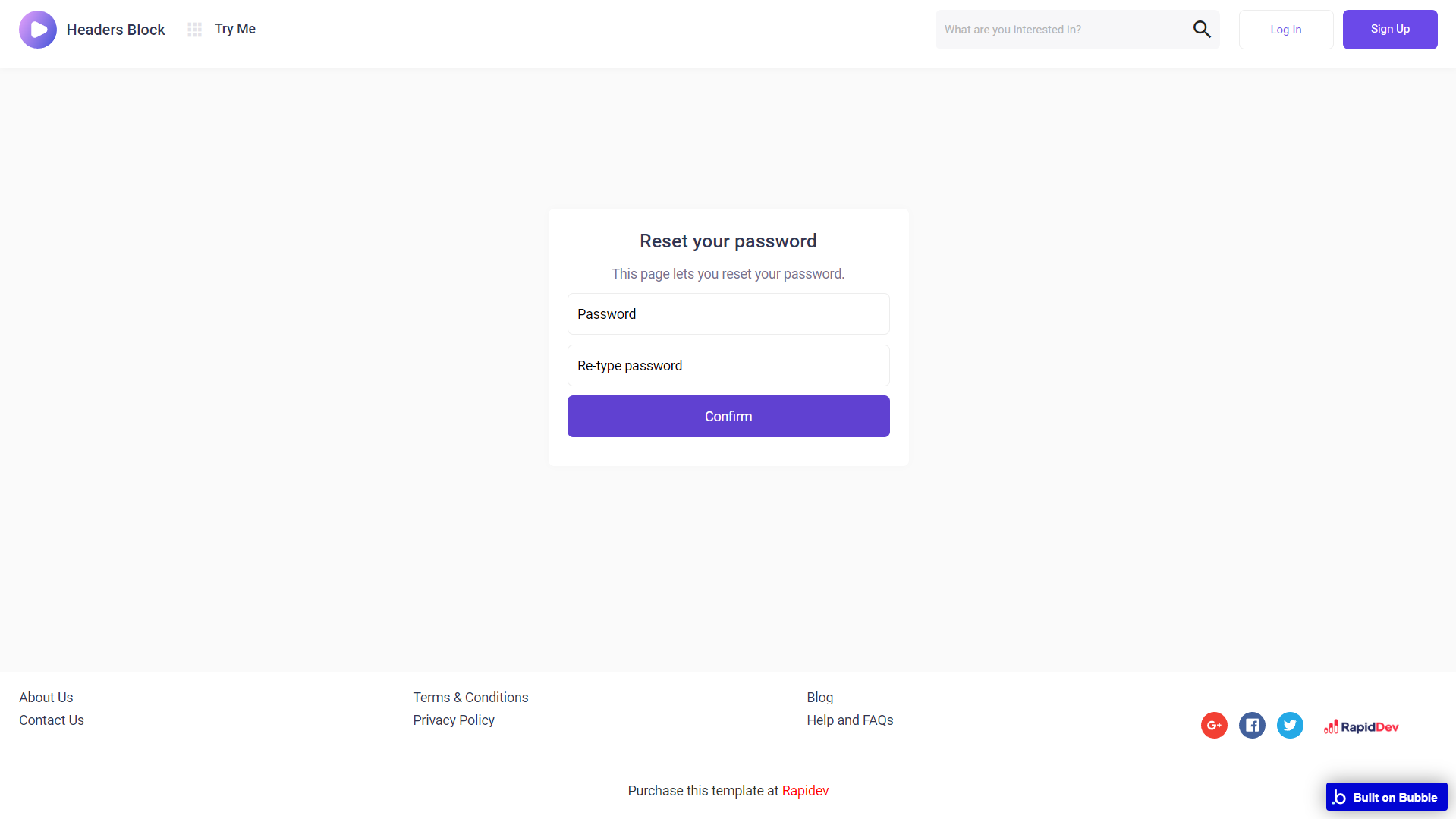Click the purple play logo icon

(38, 30)
